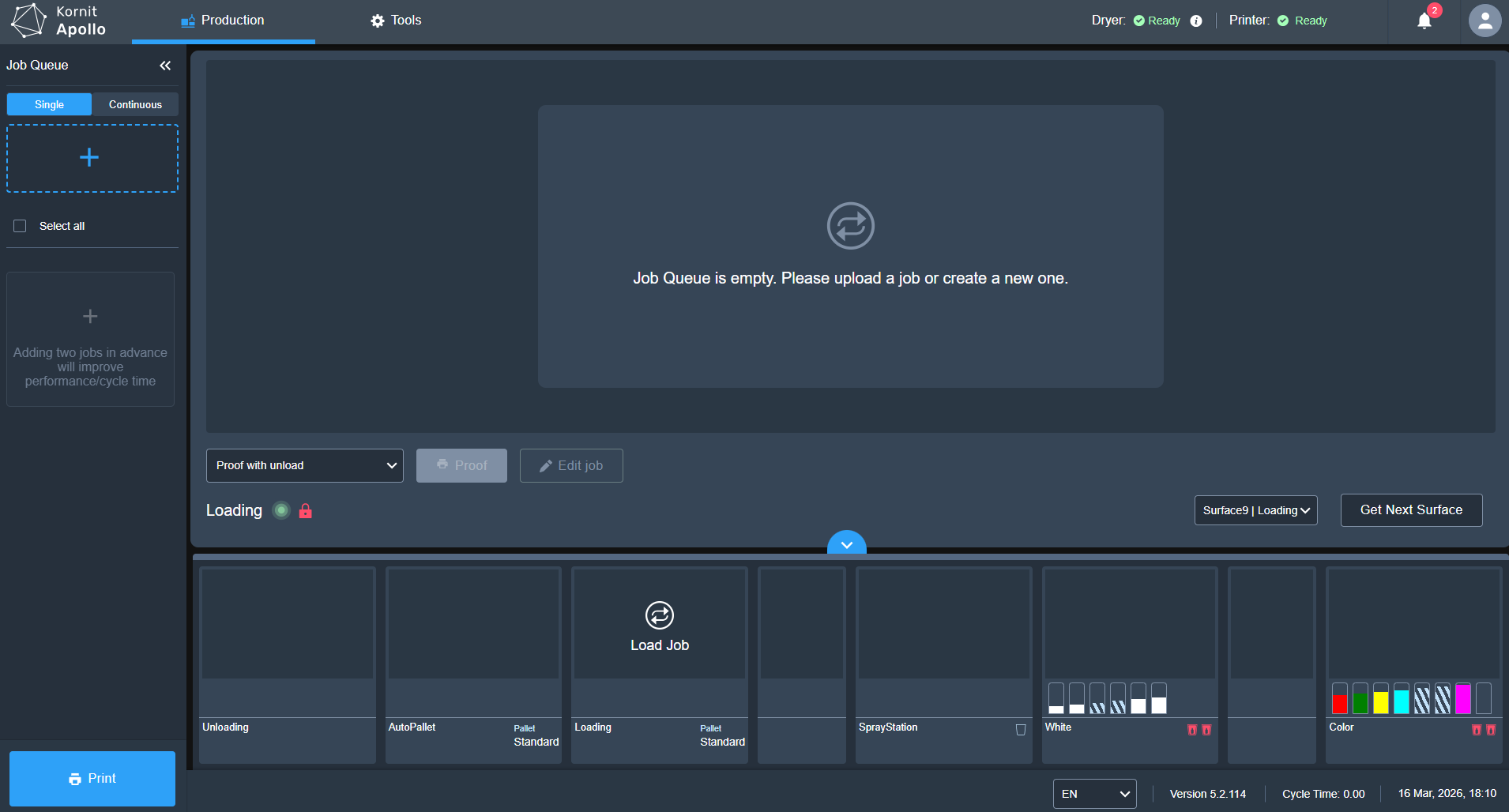1509x812 pixels.
Task: Click the sync icon in empty queue message
Action: pyautogui.click(x=850, y=226)
